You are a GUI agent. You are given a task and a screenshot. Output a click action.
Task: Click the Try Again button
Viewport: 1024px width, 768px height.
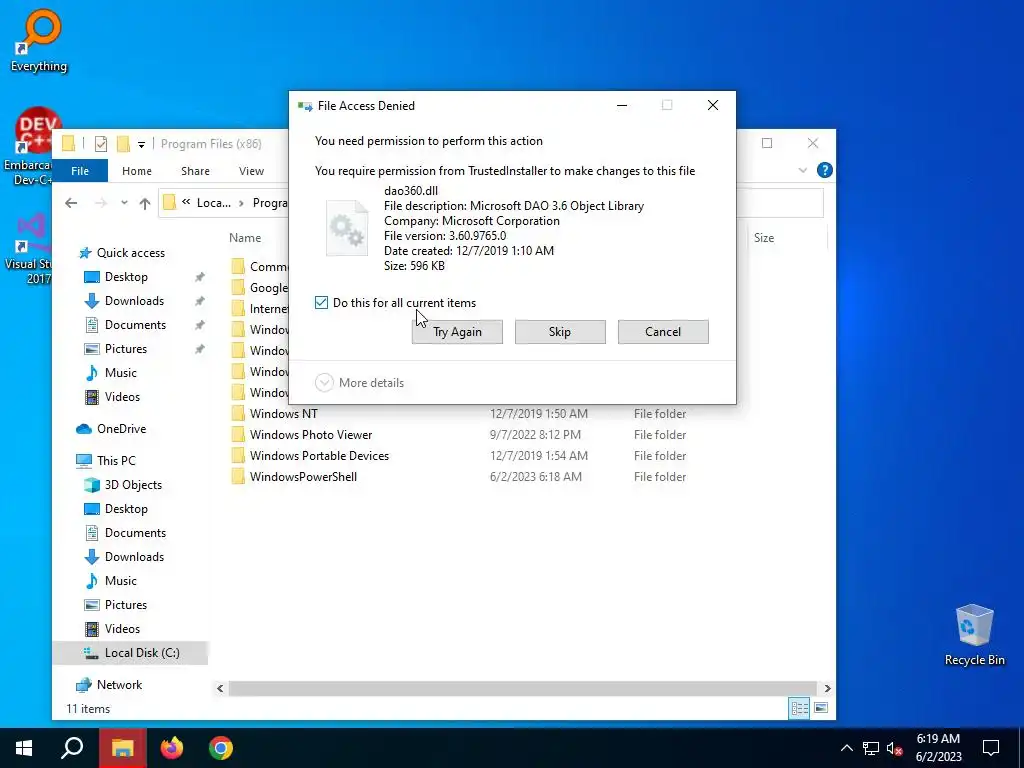click(457, 332)
